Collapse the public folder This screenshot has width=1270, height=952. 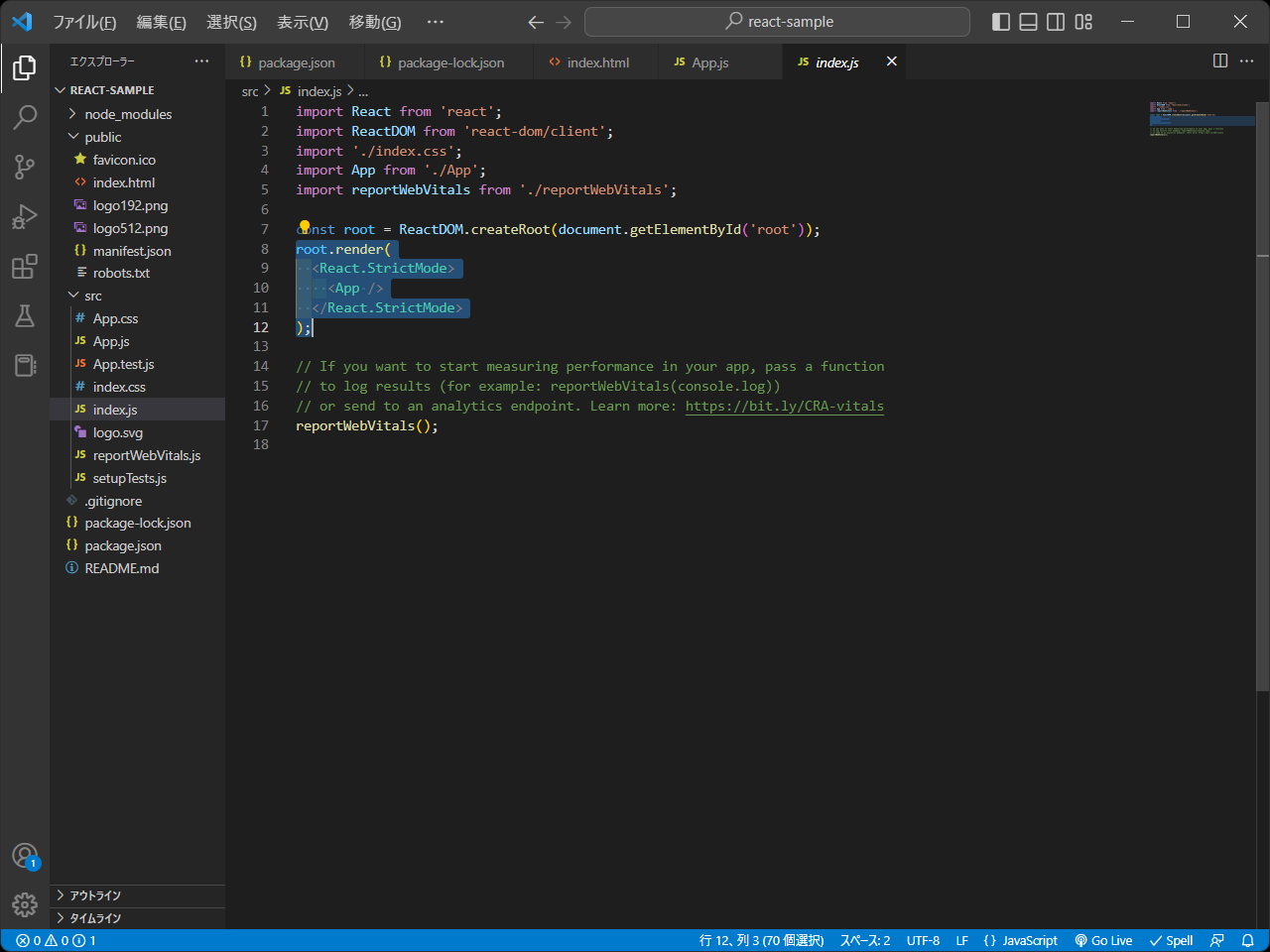point(137,137)
